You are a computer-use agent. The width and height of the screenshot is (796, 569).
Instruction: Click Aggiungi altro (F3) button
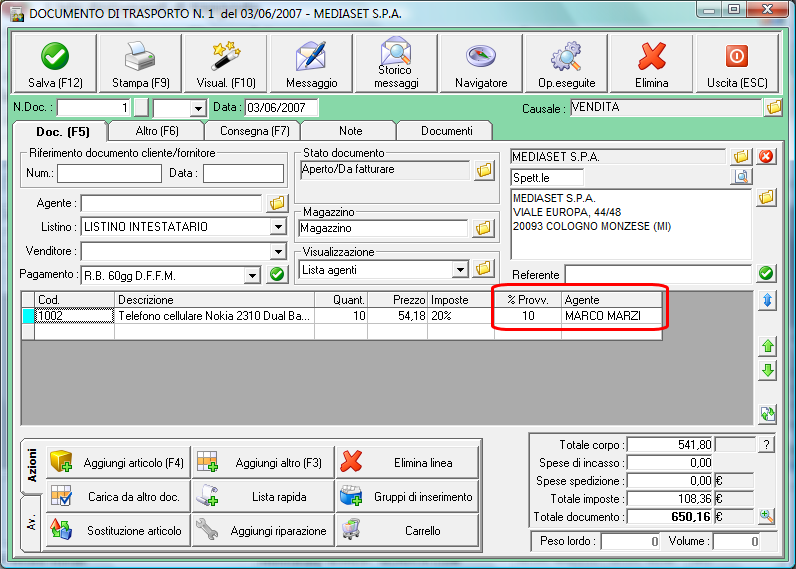(263, 462)
